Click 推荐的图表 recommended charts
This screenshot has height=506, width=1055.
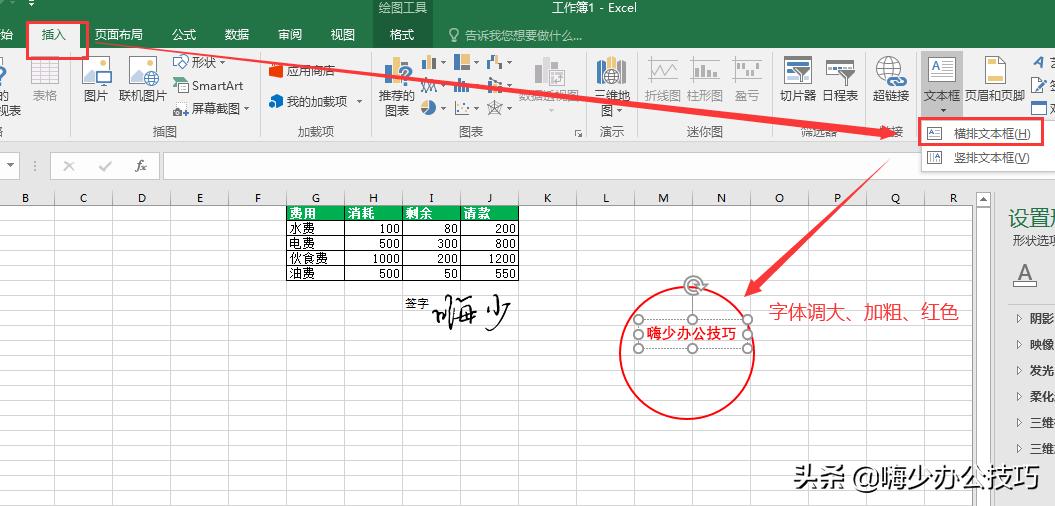397,87
